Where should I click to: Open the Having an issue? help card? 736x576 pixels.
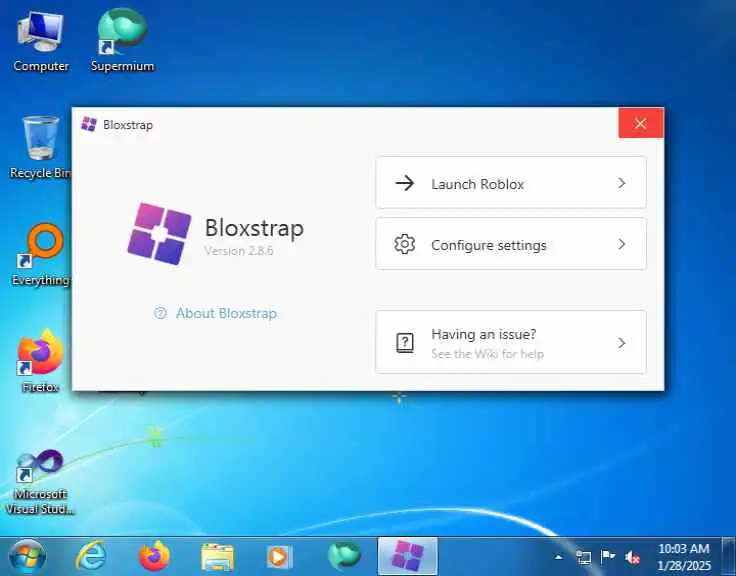click(x=511, y=342)
